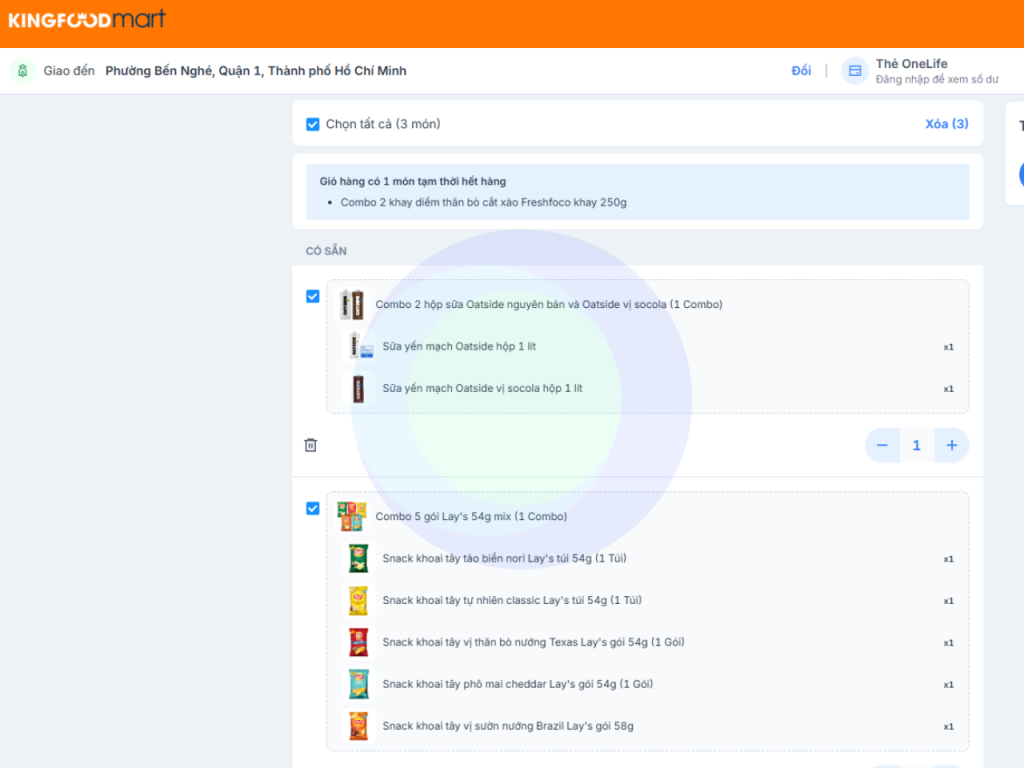Click 'Combo 5 gói Lay's 54g mix' title
The image size is (1024, 768).
471,517
